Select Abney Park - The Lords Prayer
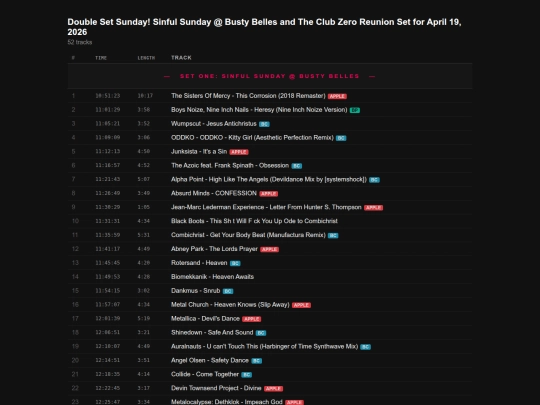540x405 pixels. tap(214, 249)
